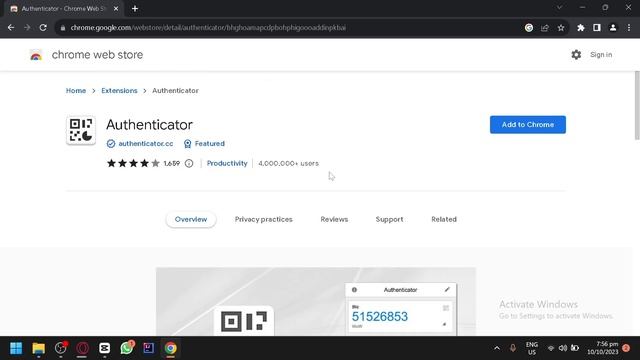Image resolution: width=640 pixels, height=360 pixels.
Task: Click the "1,659" ratings count
Action: pyautogui.click(x=171, y=163)
